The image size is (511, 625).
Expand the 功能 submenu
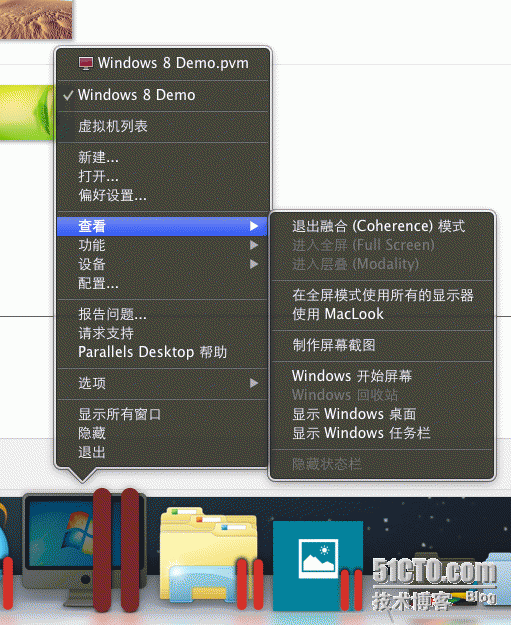(x=163, y=245)
